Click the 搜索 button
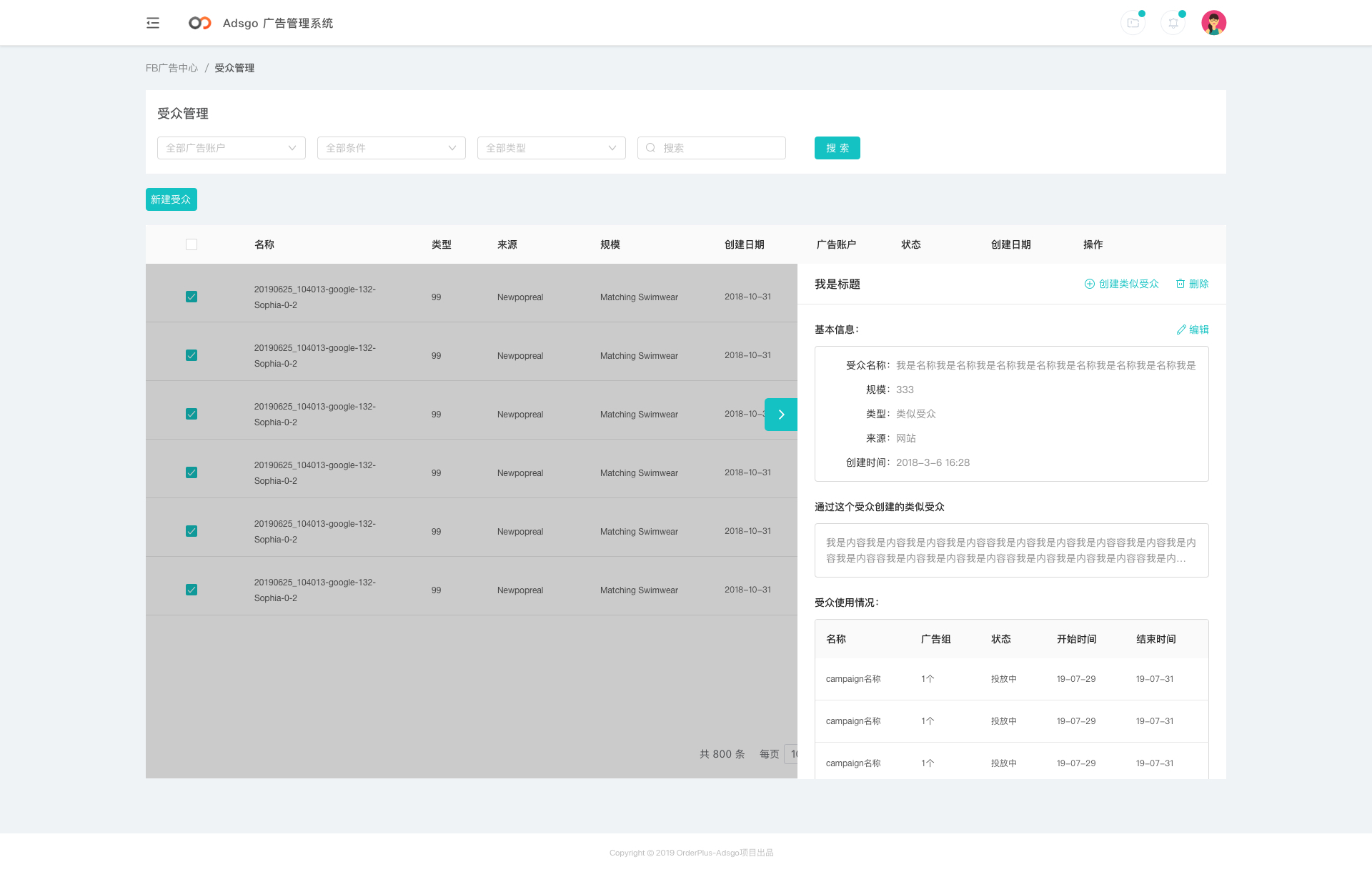 [837, 148]
